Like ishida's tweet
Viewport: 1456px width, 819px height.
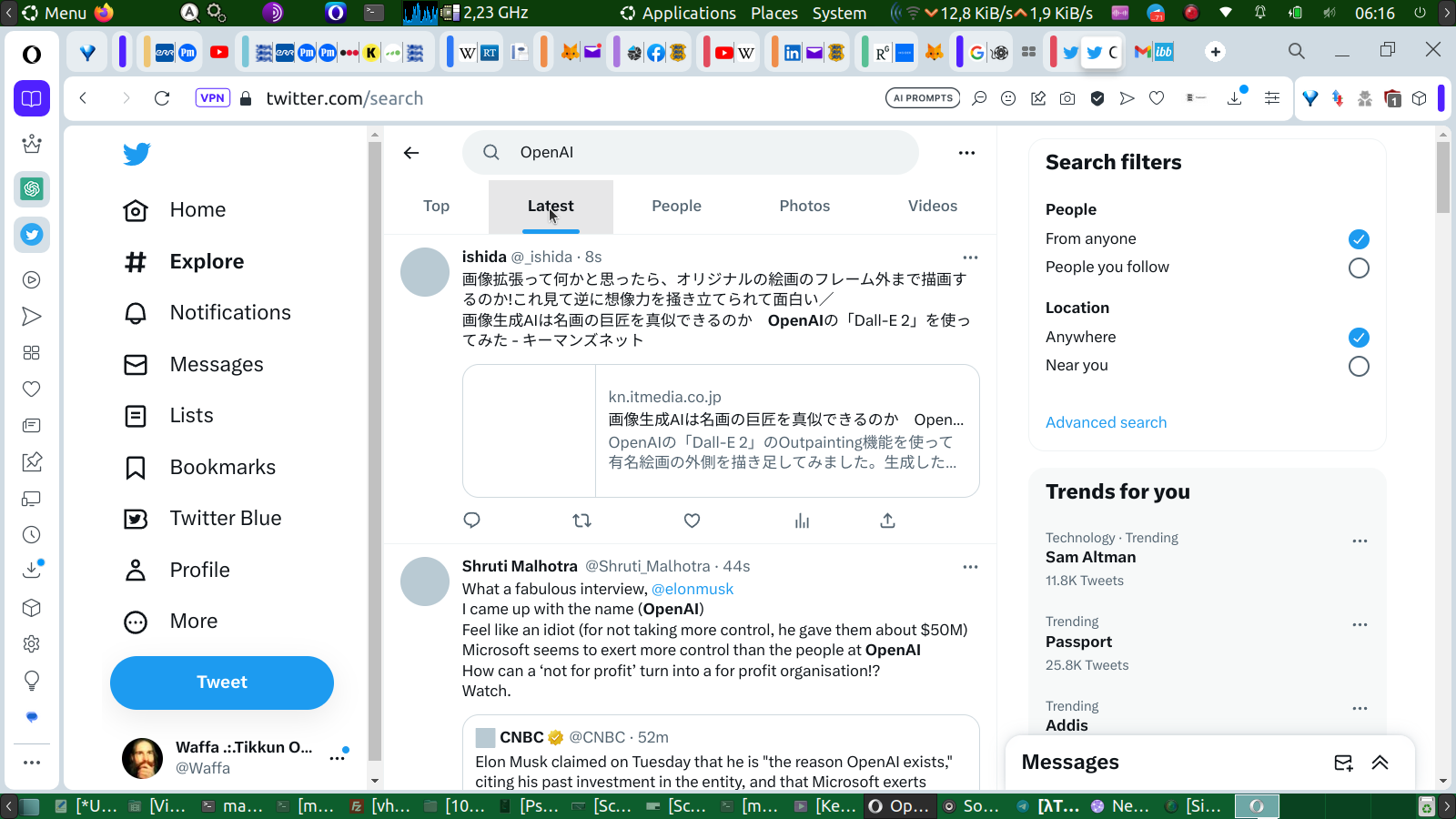click(x=692, y=521)
